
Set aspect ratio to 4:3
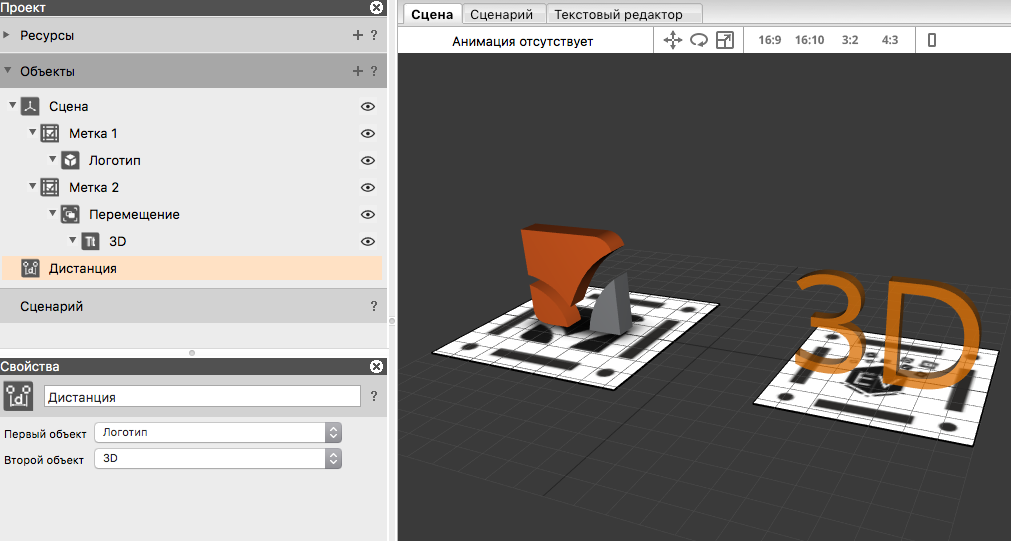coord(890,40)
